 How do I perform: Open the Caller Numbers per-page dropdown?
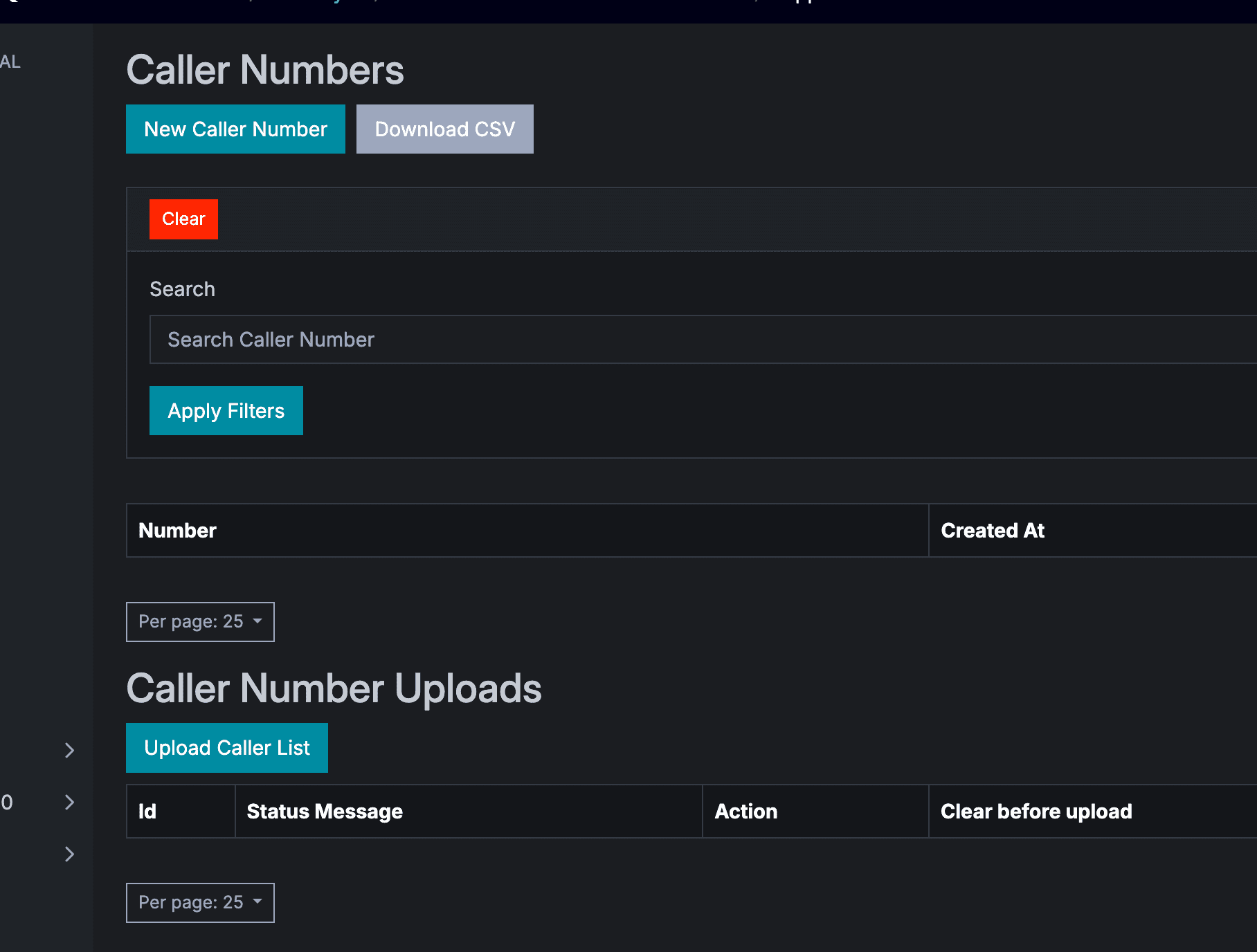tap(200, 622)
